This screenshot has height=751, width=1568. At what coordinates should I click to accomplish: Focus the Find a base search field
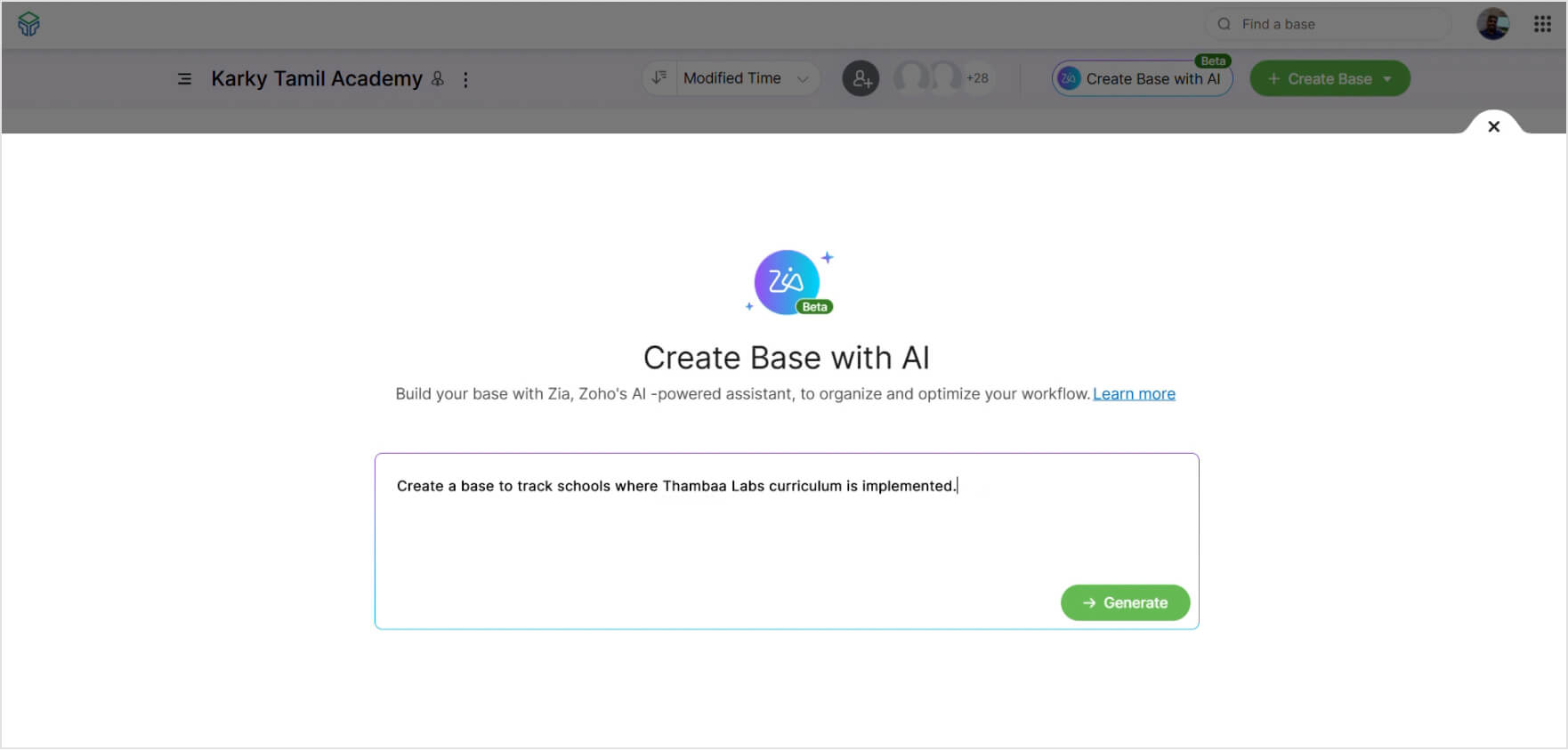click(x=1328, y=24)
